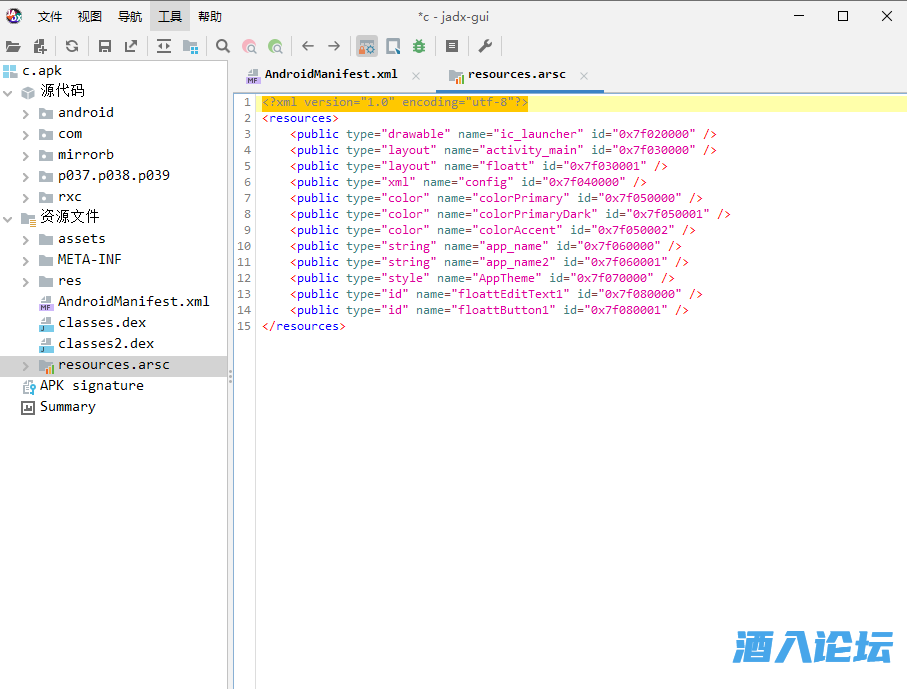Open the 工具 menu

[x=170, y=16]
